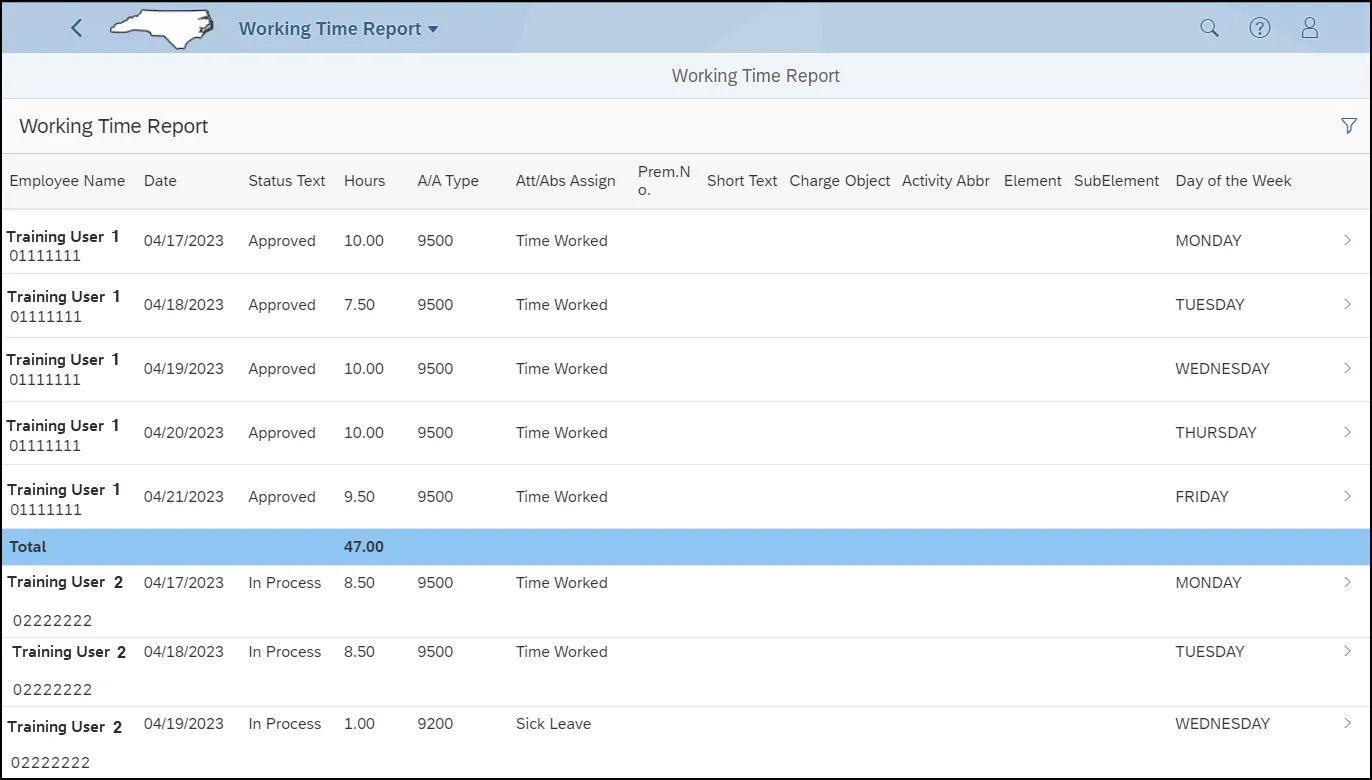Screen dimensions: 1372x780
Task: Open the search magnifier icon
Action: [x=1209, y=28]
